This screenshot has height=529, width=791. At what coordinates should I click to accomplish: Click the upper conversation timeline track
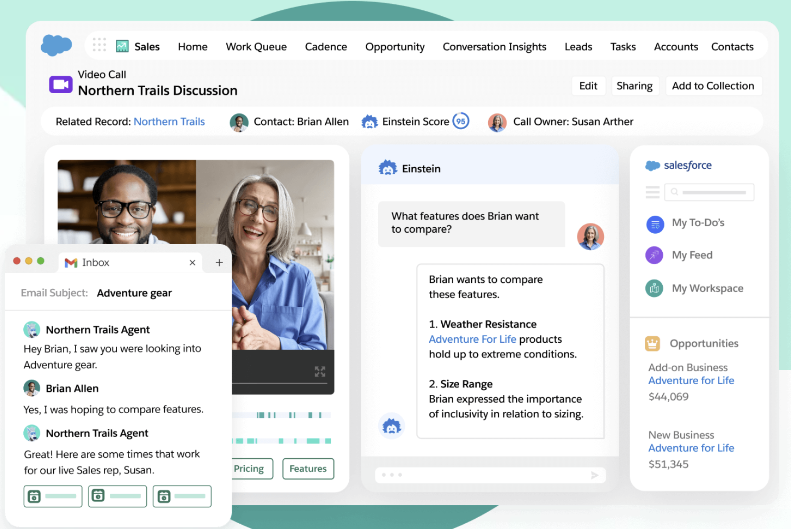click(281, 415)
